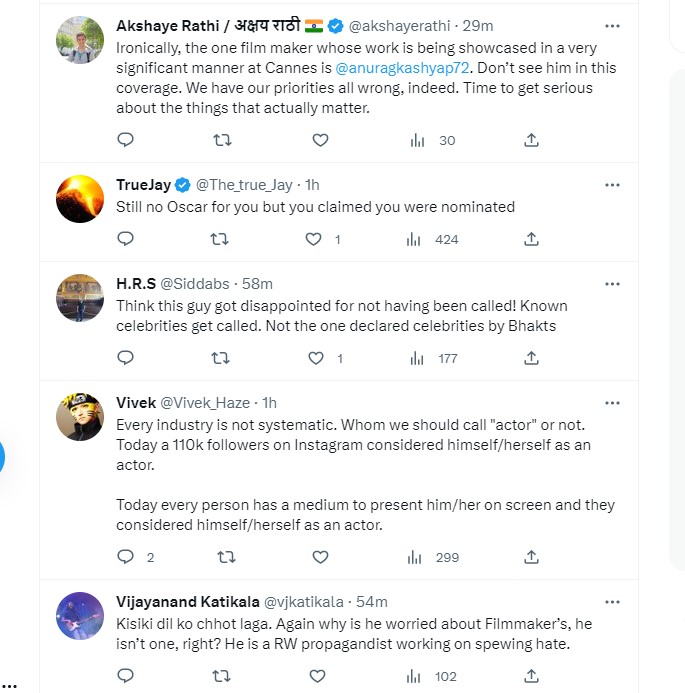Open replies on Vivek's tweet
The width and height of the screenshot is (685, 693).
click(x=125, y=557)
